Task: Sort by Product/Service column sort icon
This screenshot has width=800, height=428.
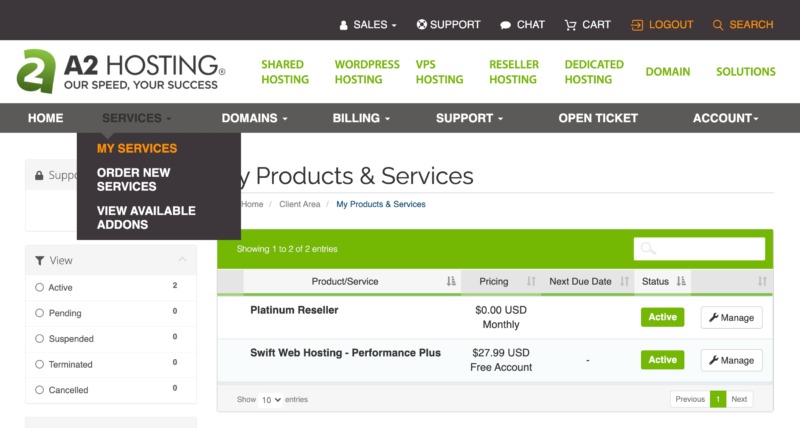Action: [x=451, y=282]
